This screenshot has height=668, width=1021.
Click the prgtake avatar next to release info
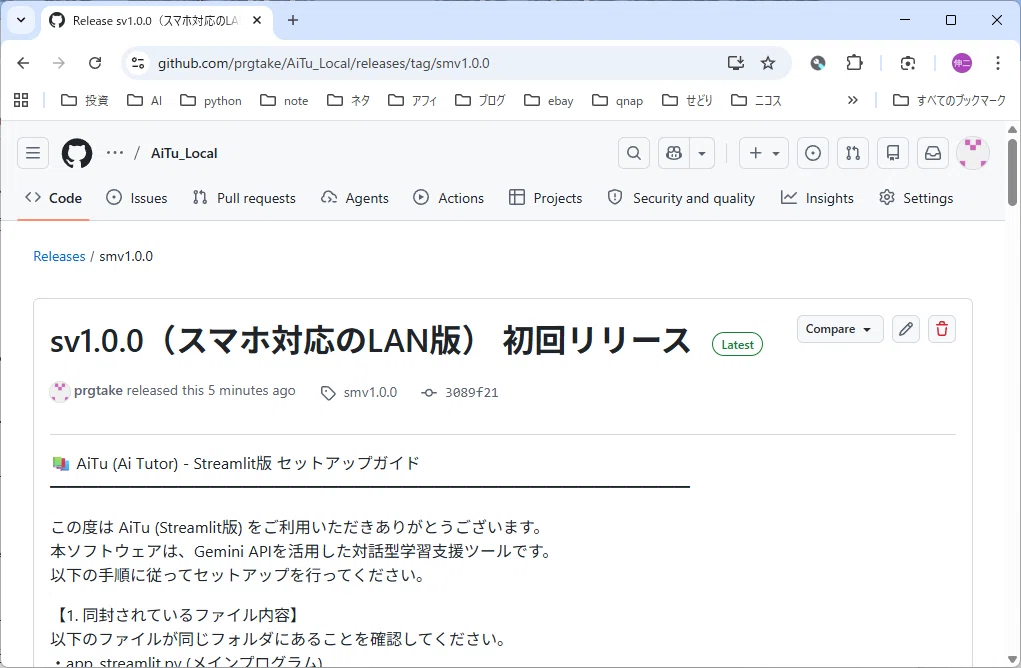(60, 392)
